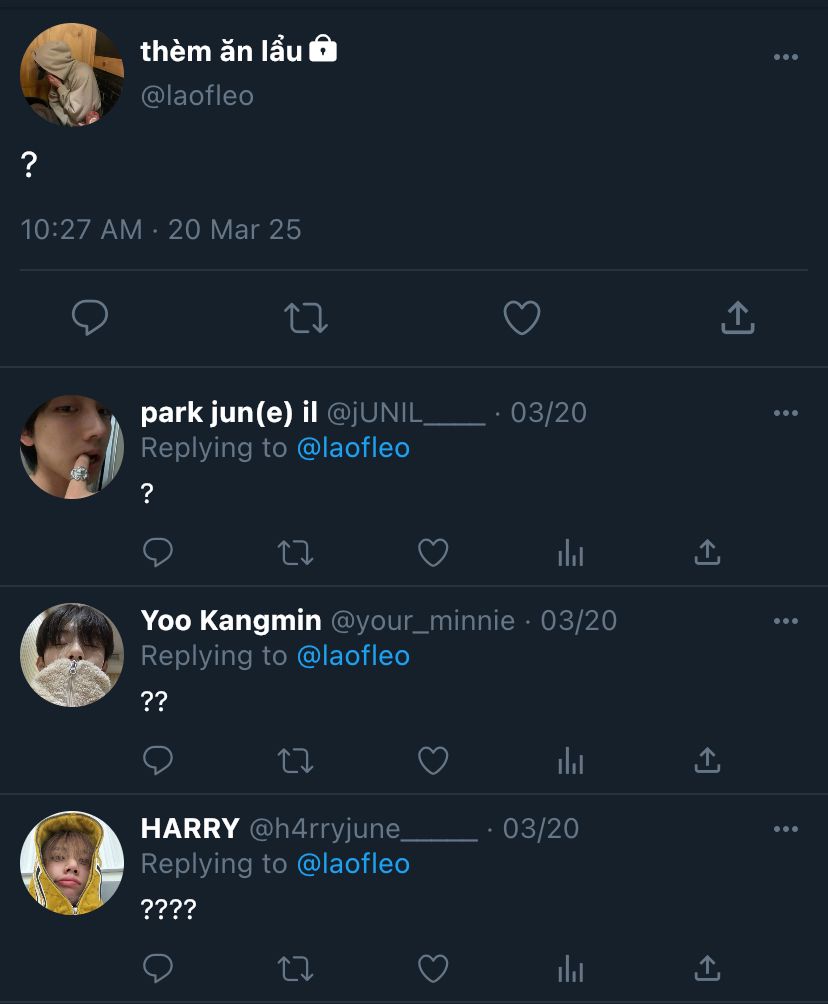
Task: View analytics for HARRY's reply
Action: 570,968
